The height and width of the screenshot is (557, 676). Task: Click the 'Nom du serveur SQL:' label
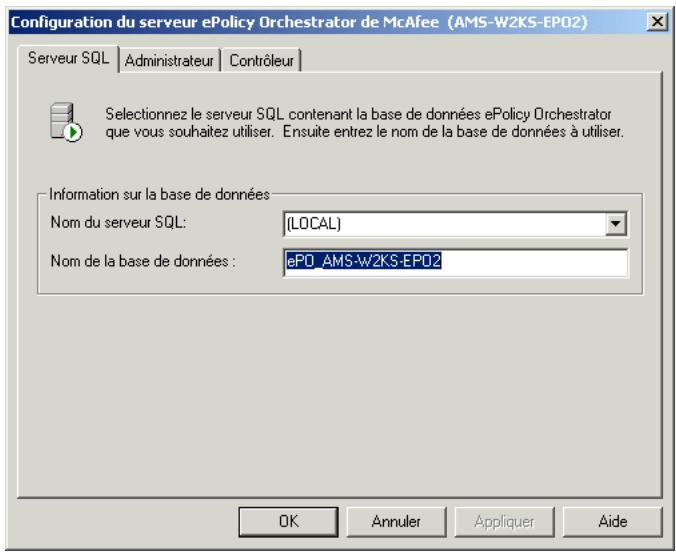coord(118,222)
